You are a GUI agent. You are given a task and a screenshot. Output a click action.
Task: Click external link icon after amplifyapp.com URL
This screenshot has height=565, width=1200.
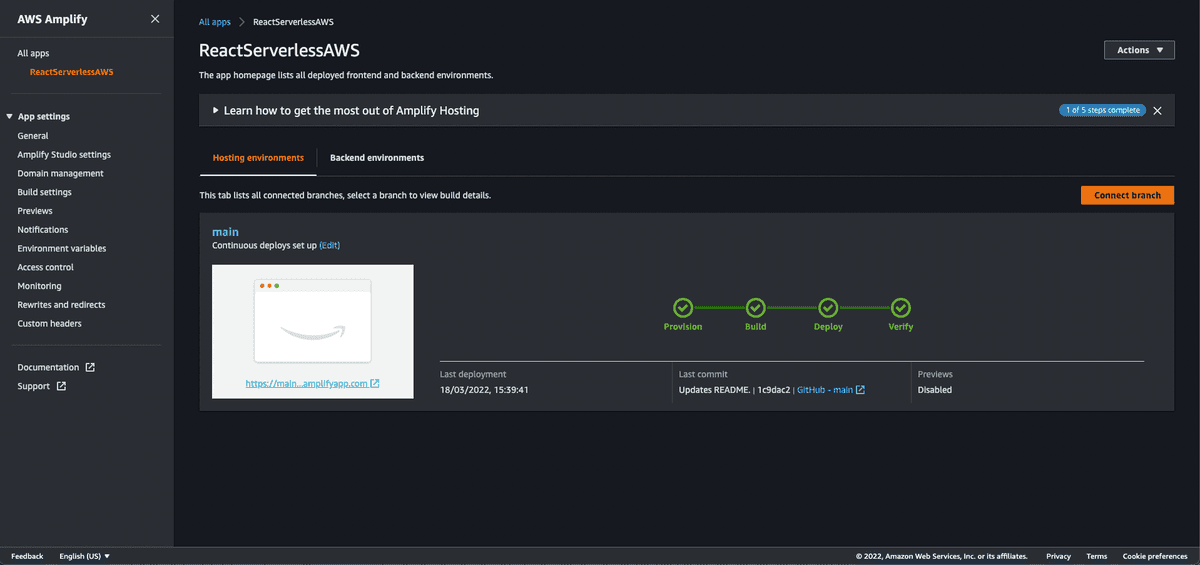click(375, 383)
